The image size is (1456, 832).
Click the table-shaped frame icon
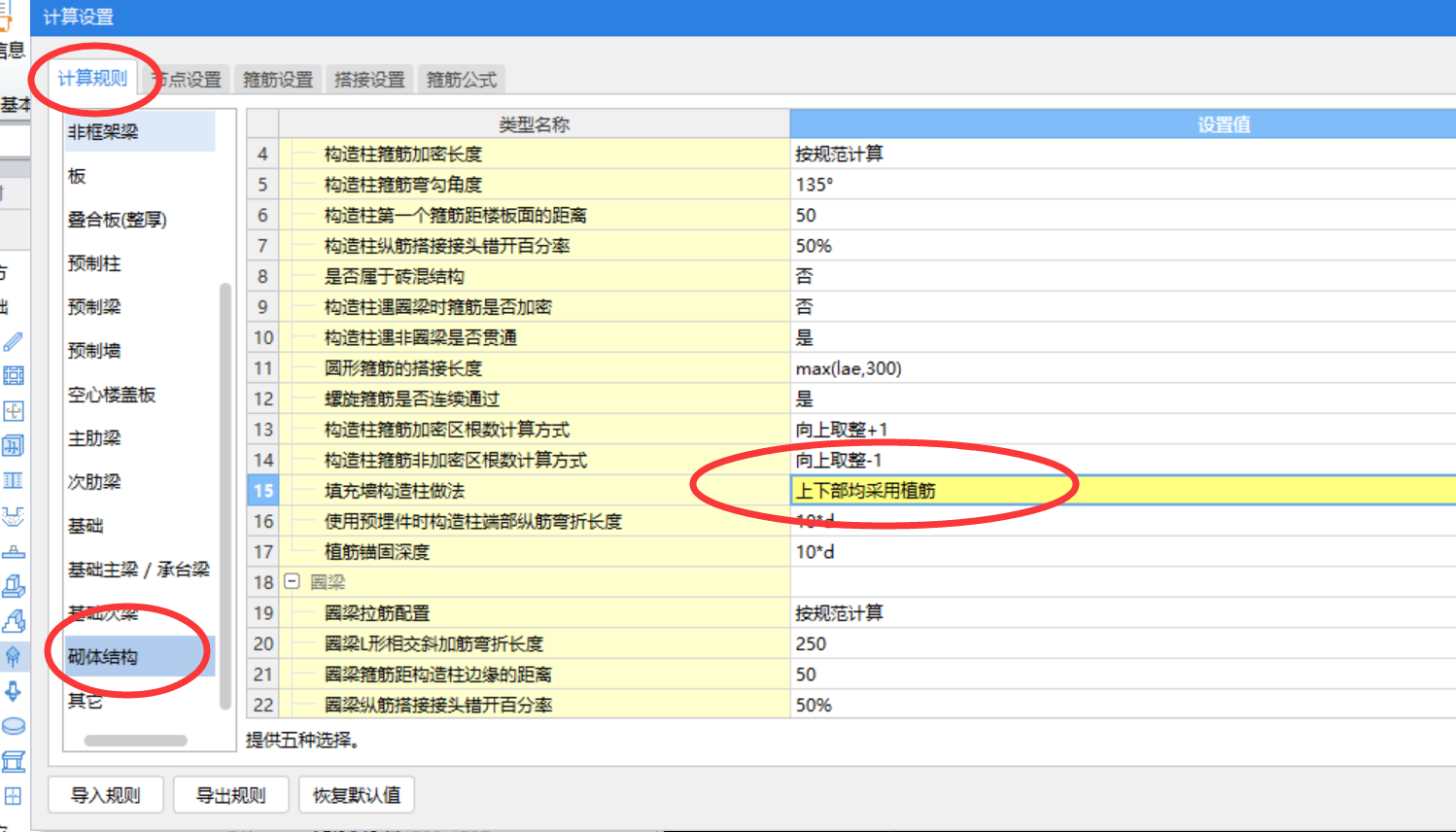[13, 761]
